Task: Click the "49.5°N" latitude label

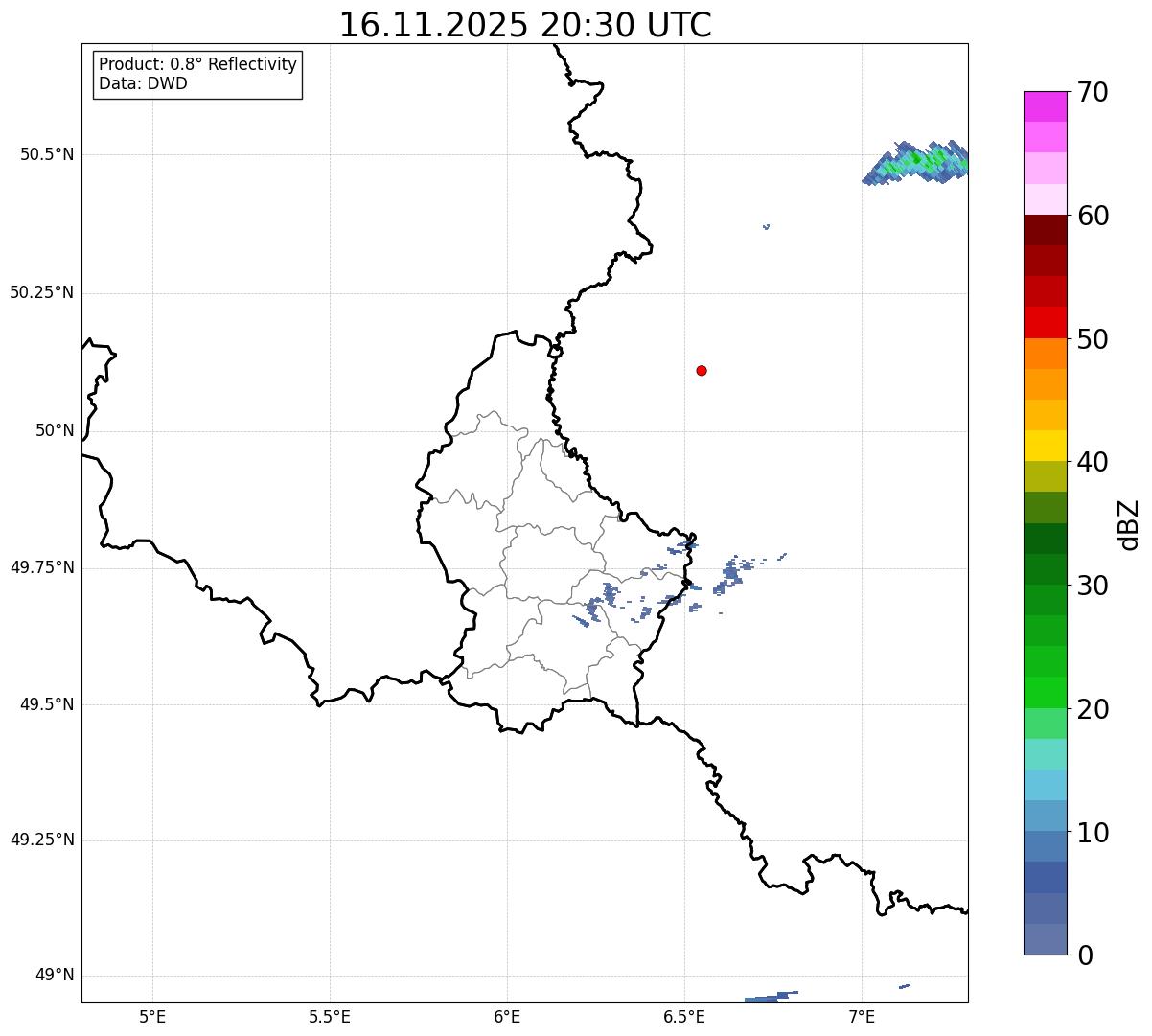Action: point(46,704)
